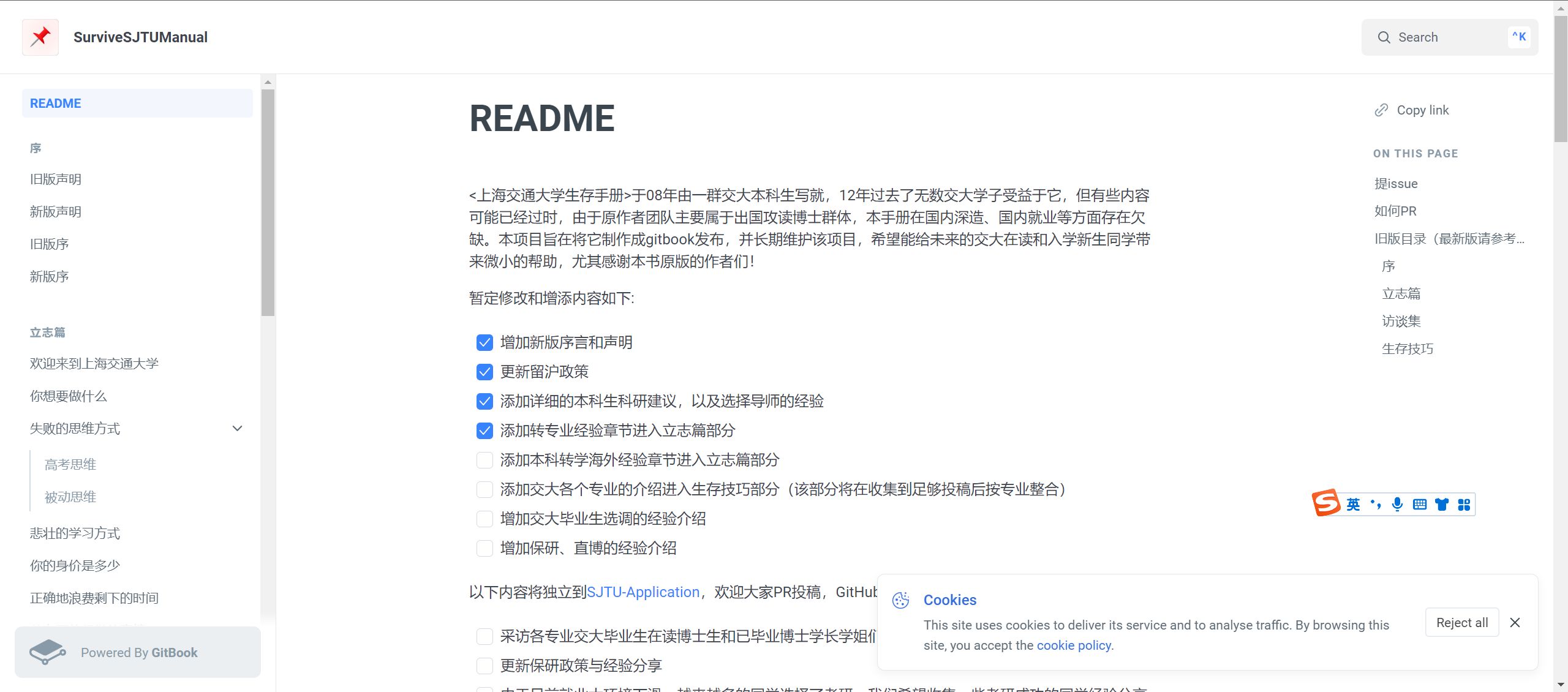Click the 旧版目录 truncated heading in page outline
1568x692 pixels.
pos(1449,239)
